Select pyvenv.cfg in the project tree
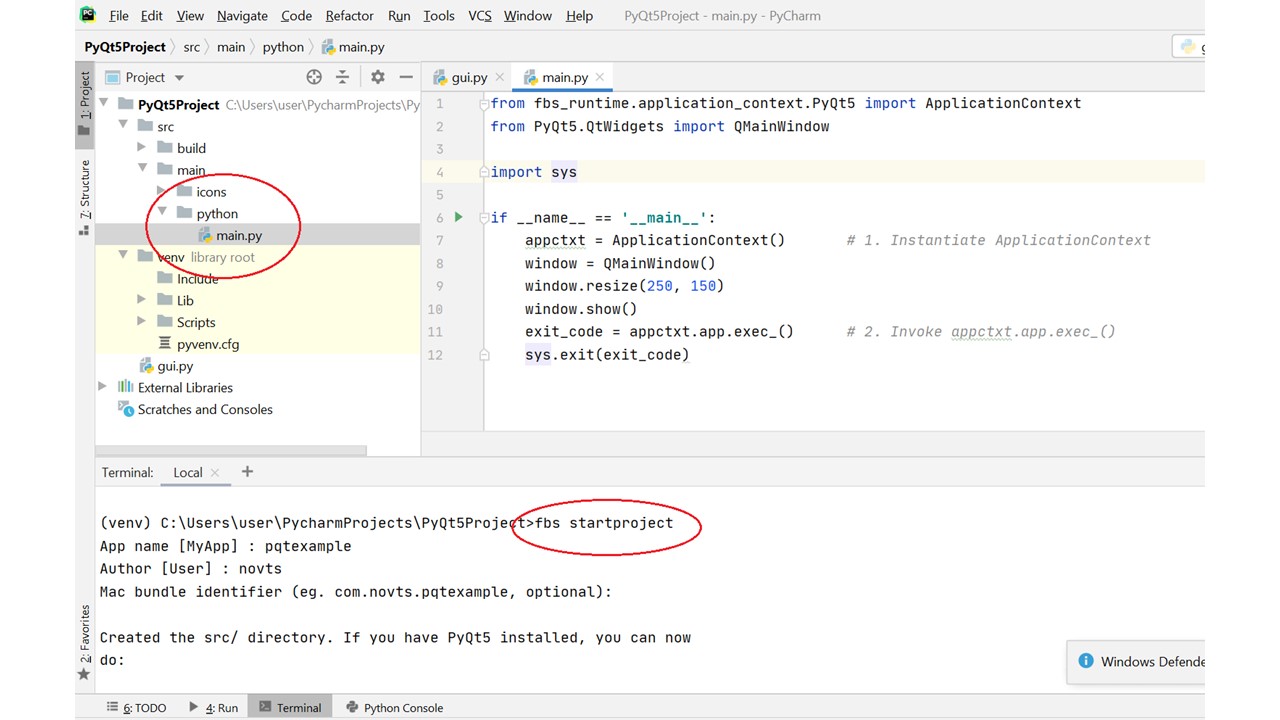This screenshot has height=720, width=1280. [x=207, y=344]
